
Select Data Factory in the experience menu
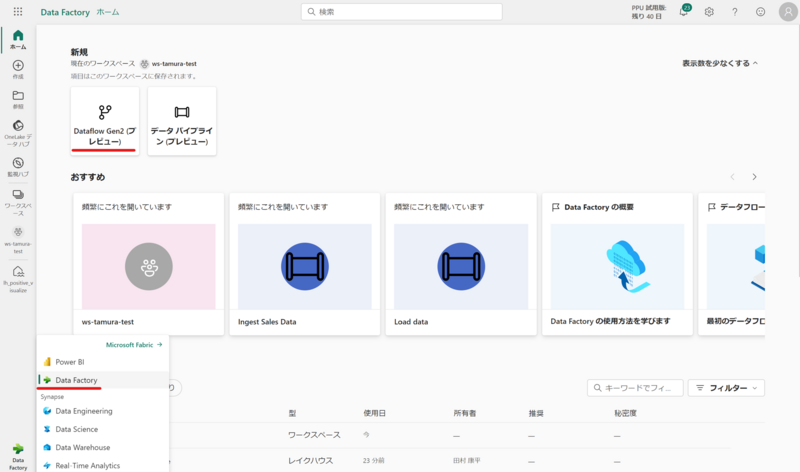(x=103, y=380)
